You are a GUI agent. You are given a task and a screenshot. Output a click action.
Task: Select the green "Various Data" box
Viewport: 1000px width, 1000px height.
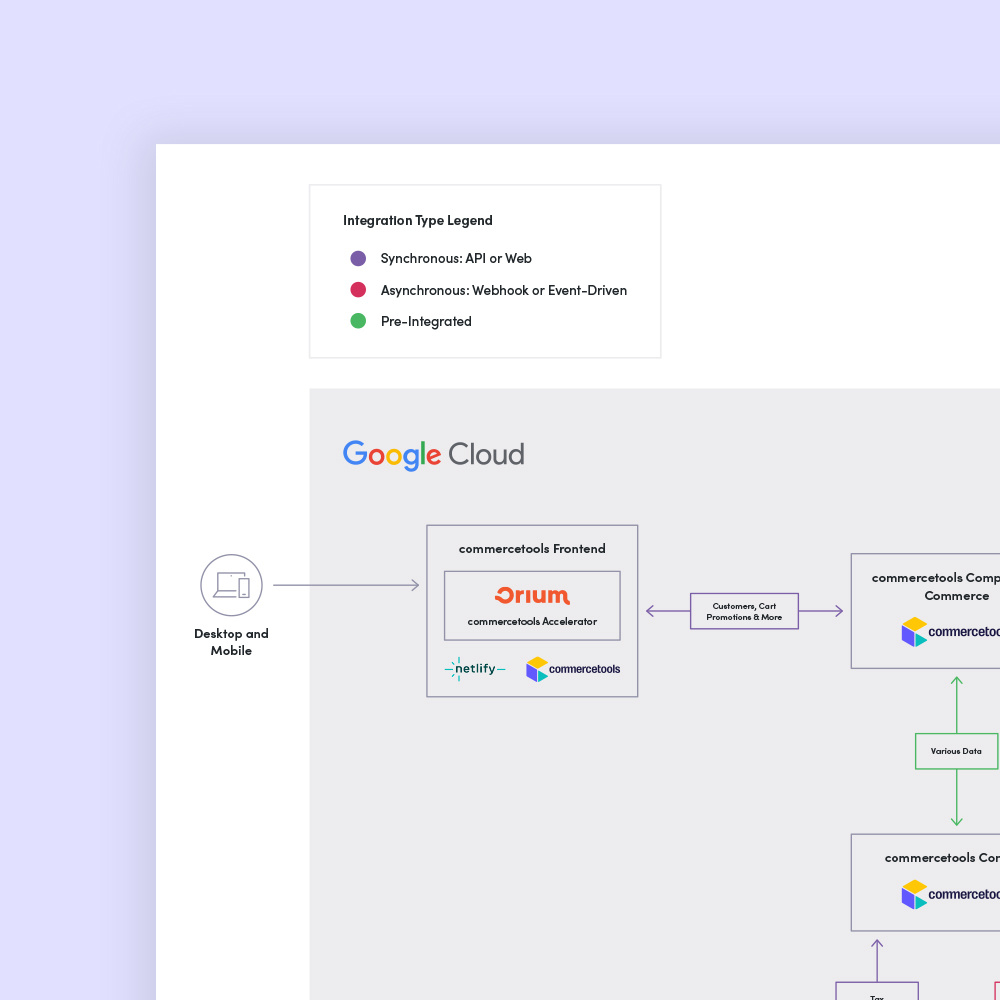pyautogui.click(x=957, y=751)
